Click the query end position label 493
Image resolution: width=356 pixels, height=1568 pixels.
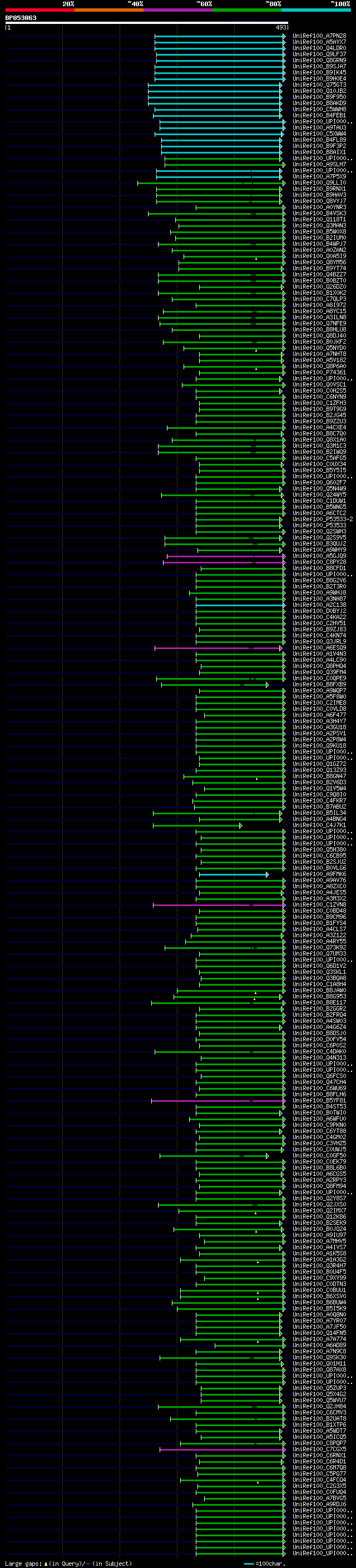pyautogui.click(x=281, y=27)
